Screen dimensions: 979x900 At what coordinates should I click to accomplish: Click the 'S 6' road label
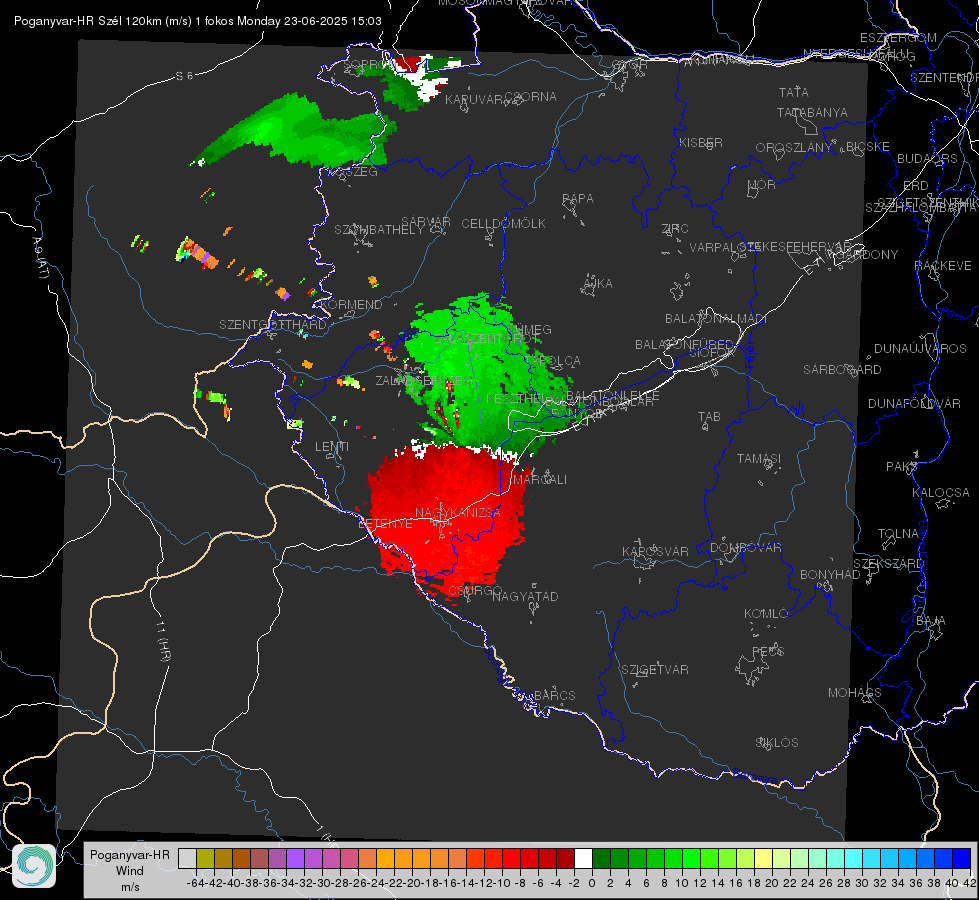(x=184, y=76)
